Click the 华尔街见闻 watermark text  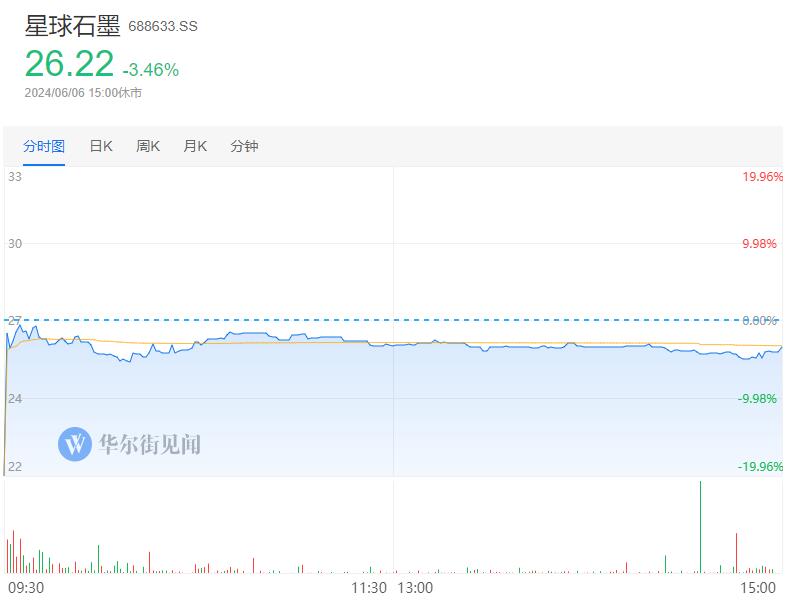pos(149,444)
